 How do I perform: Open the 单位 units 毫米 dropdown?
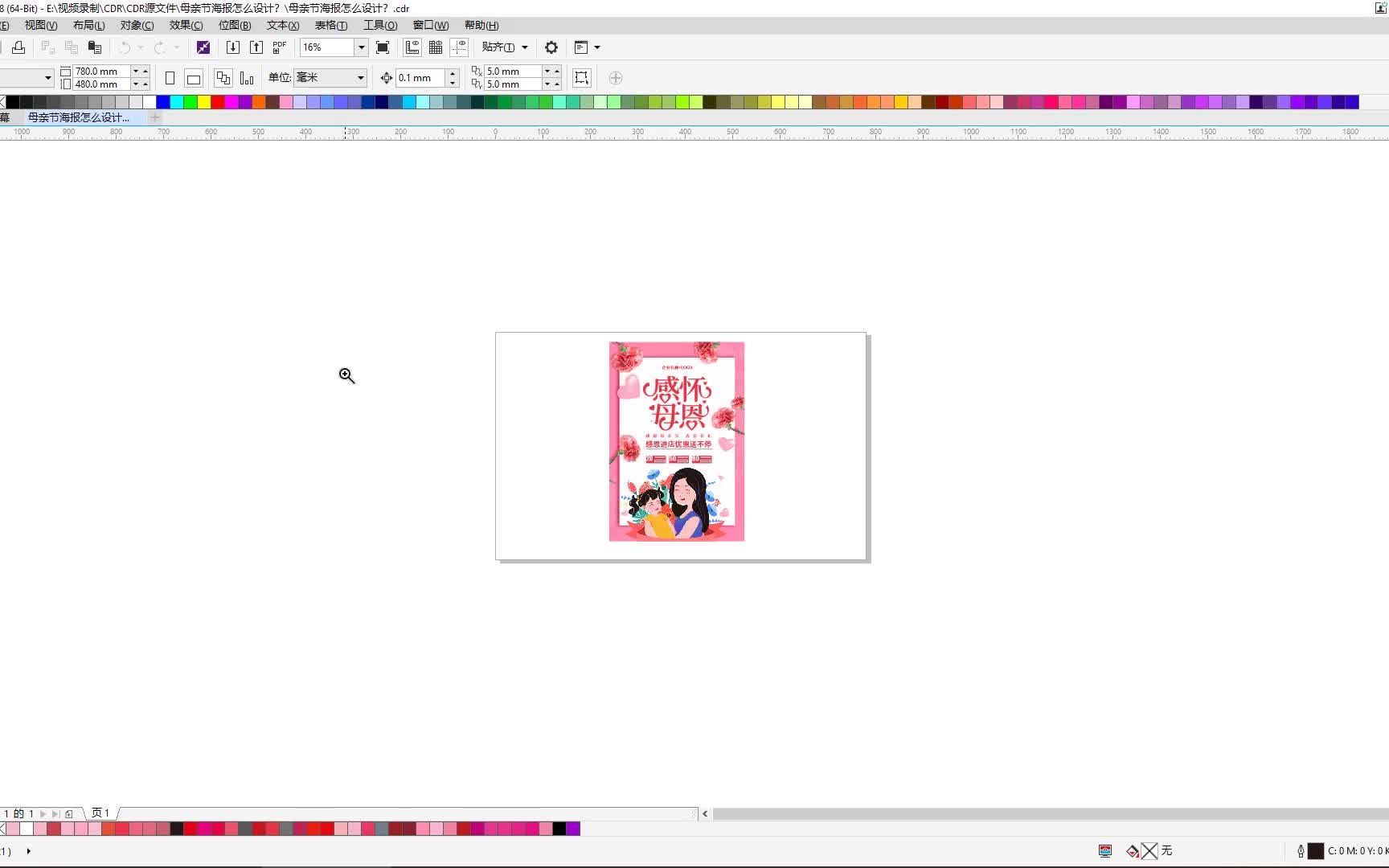[x=330, y=78]
